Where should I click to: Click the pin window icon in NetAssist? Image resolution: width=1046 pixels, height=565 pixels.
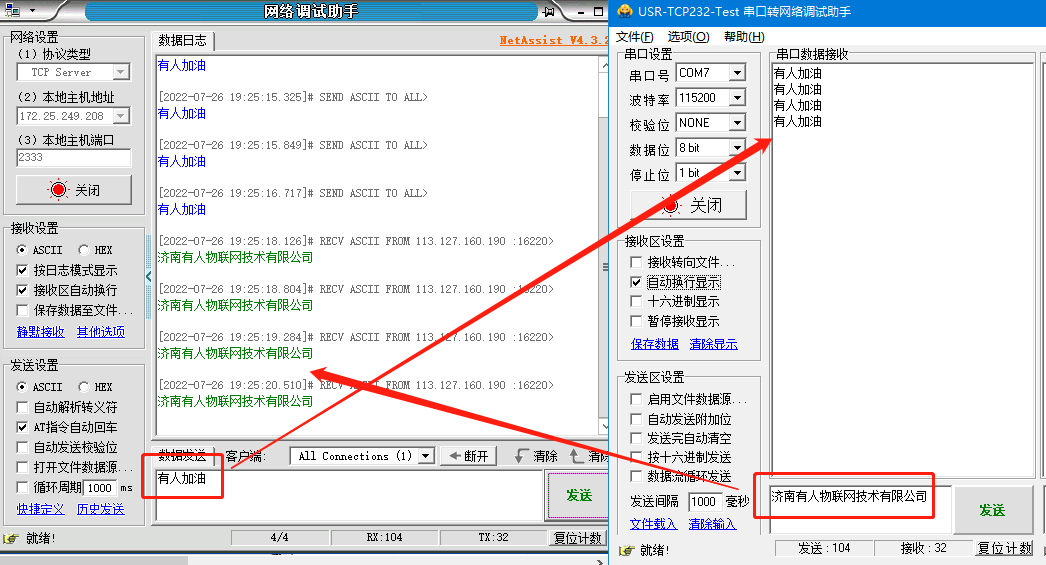coord(548,12)
